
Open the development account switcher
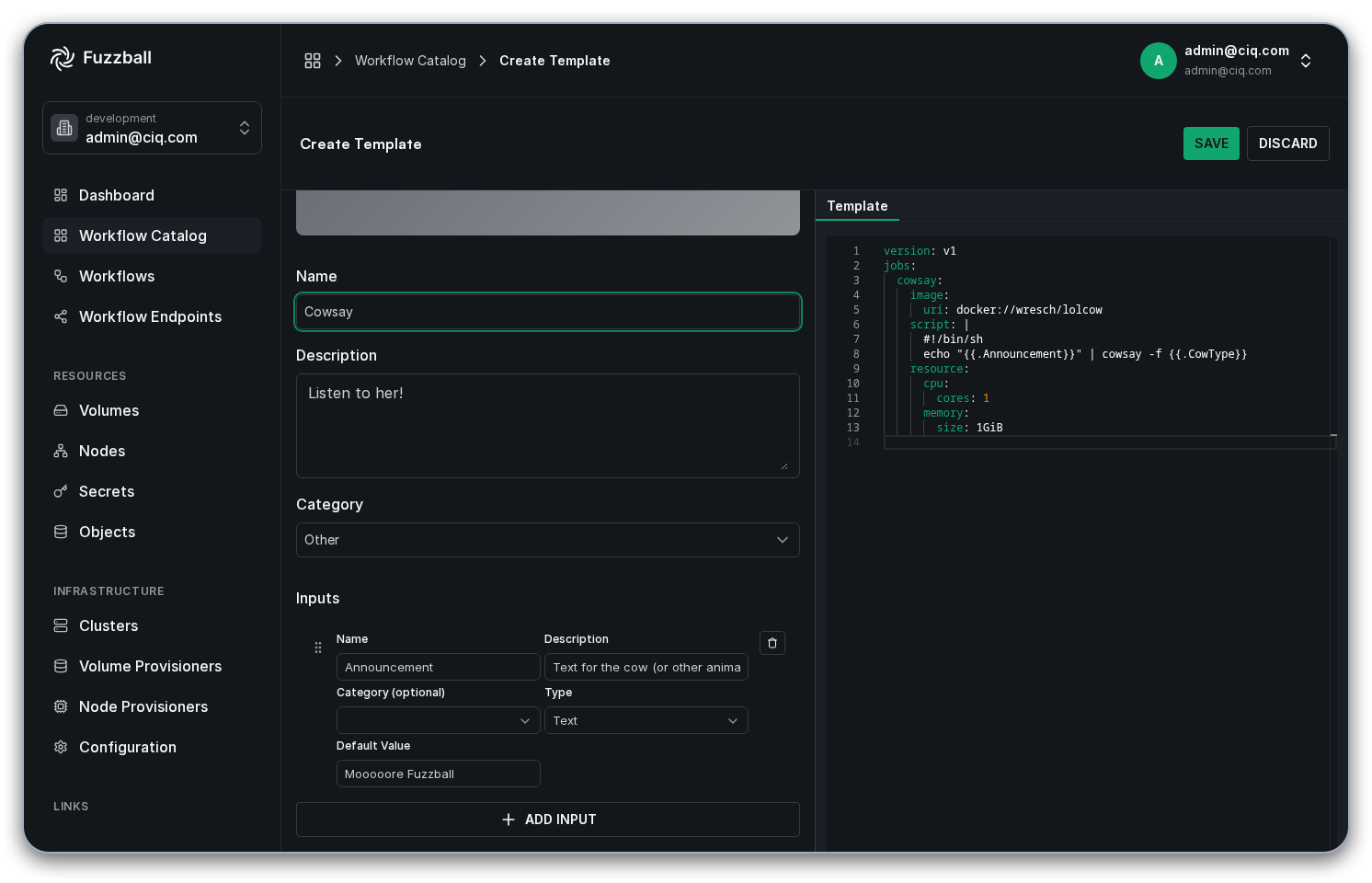click(152, 128)
